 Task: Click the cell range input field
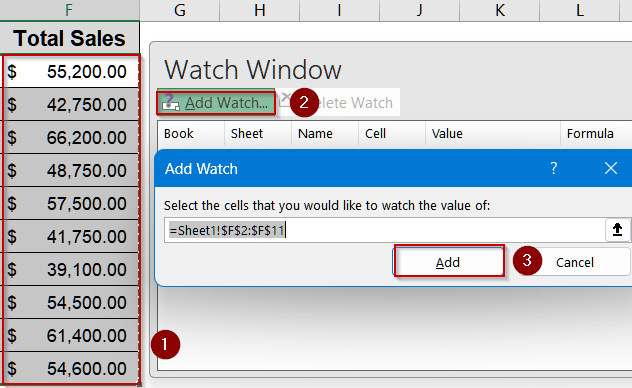tap(385, 230)
